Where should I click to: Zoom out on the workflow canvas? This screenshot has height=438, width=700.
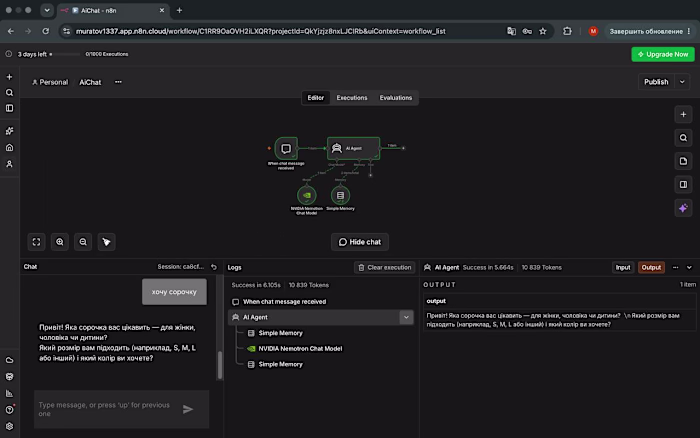(x=83, y=242)
